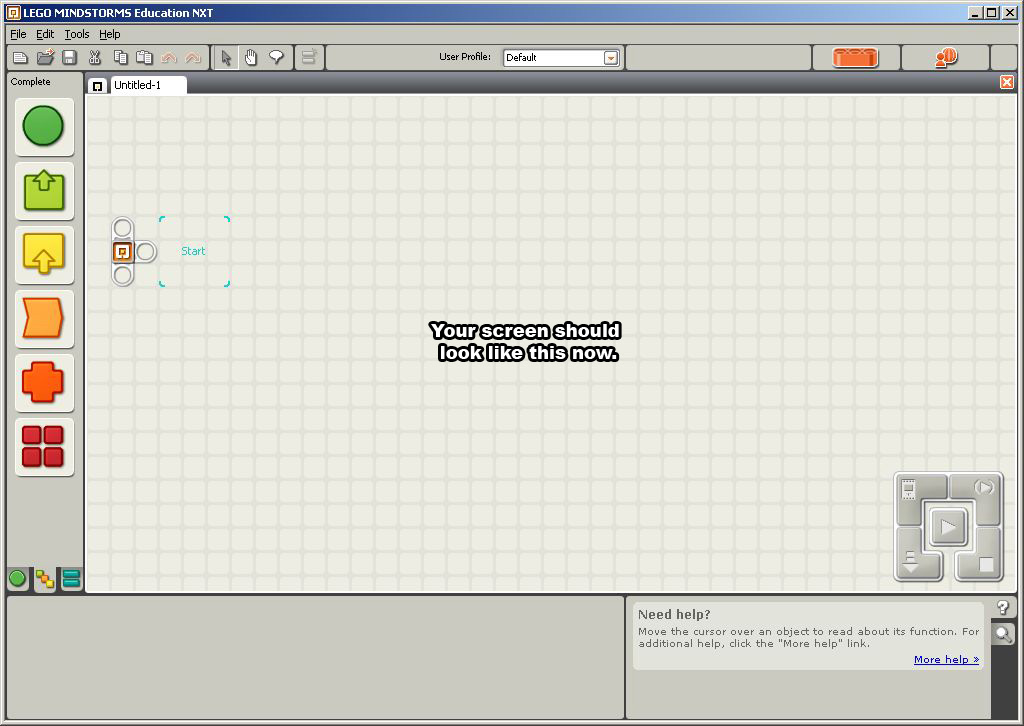1024x726 pixels.
Task: Expand the User Profile dropdown
Action: coord(611,58)
